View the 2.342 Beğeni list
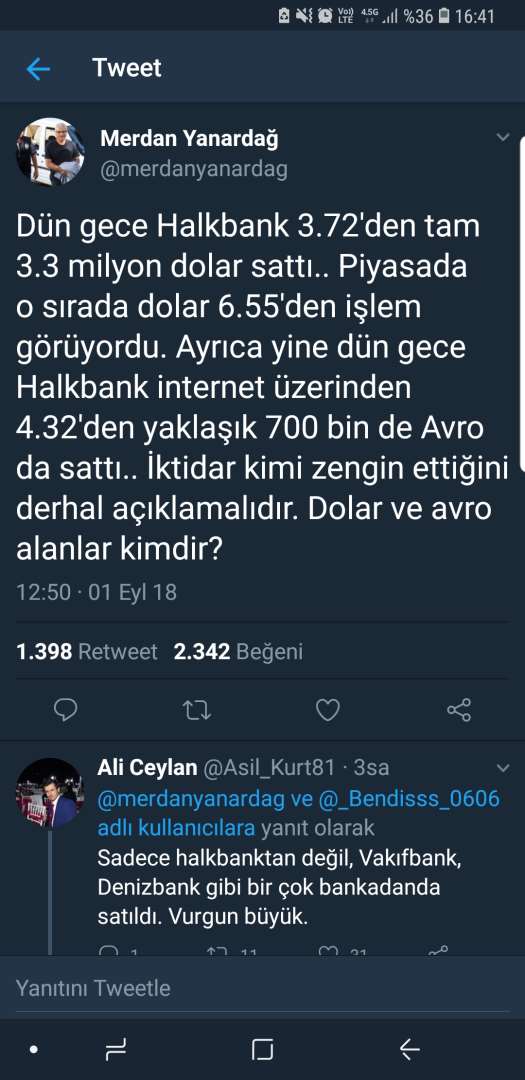The height and width of the screenshot is (1080, 525). [x=238, y=652]
